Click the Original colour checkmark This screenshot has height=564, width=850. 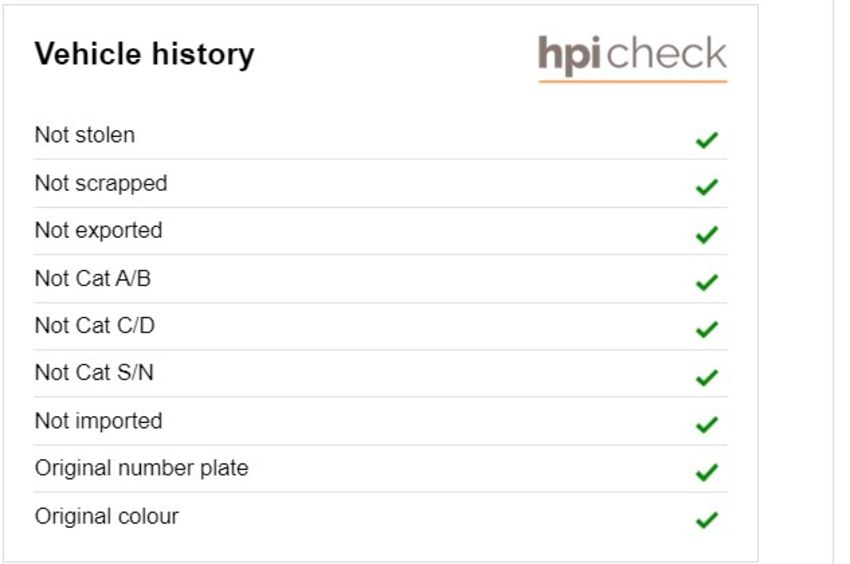[707, 520]
